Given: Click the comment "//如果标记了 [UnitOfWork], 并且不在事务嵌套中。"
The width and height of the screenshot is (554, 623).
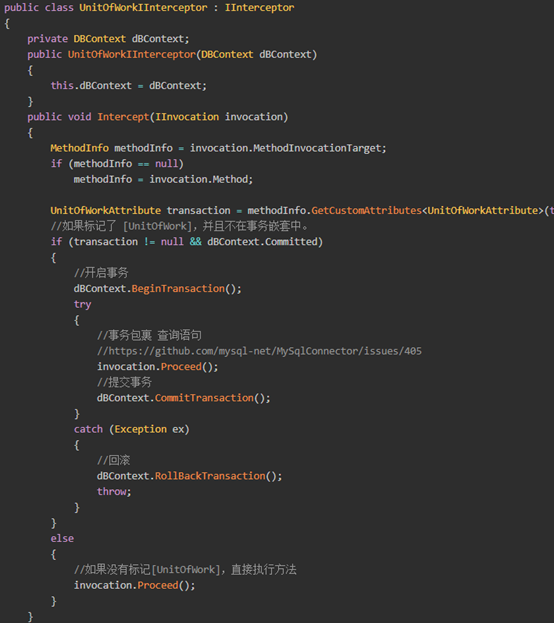Looking at the screenshot, I should [x=179, y=226].
